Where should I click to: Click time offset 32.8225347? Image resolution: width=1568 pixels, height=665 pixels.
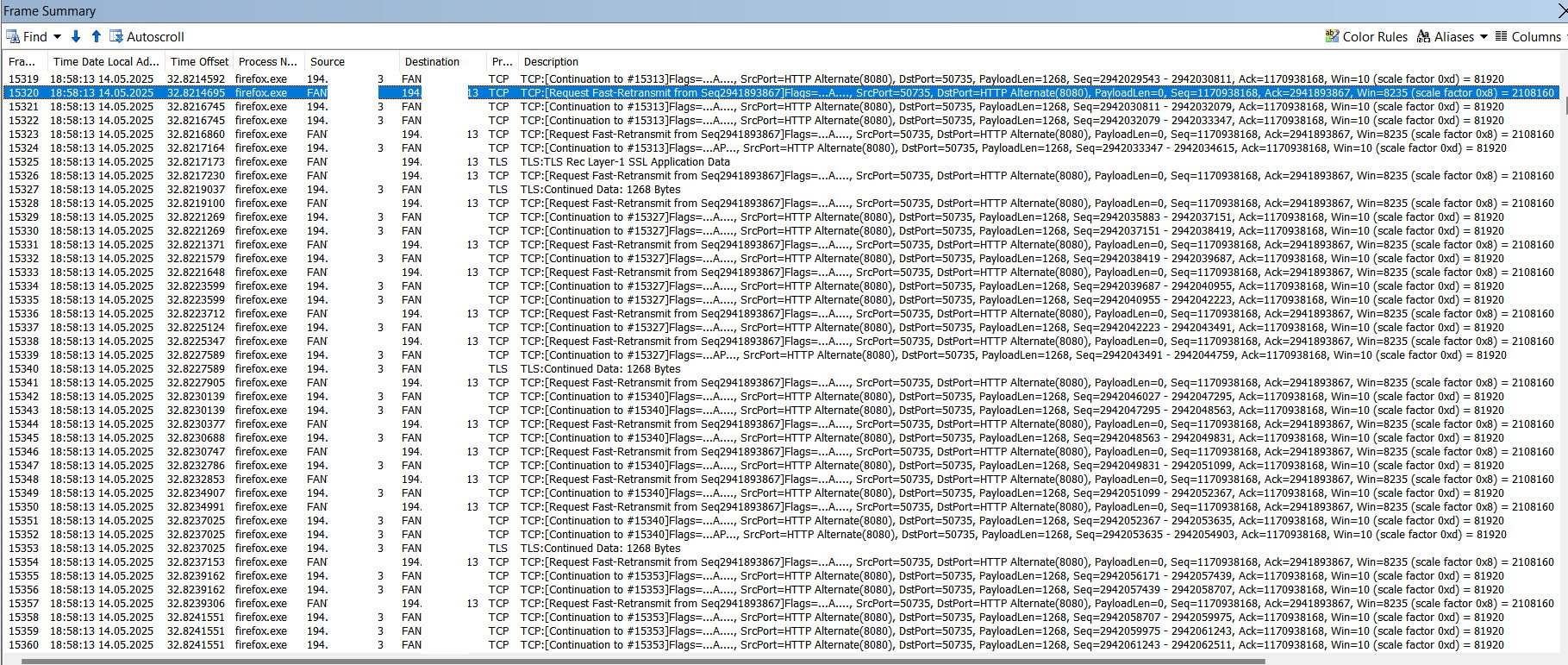click(x=196, y=342)
